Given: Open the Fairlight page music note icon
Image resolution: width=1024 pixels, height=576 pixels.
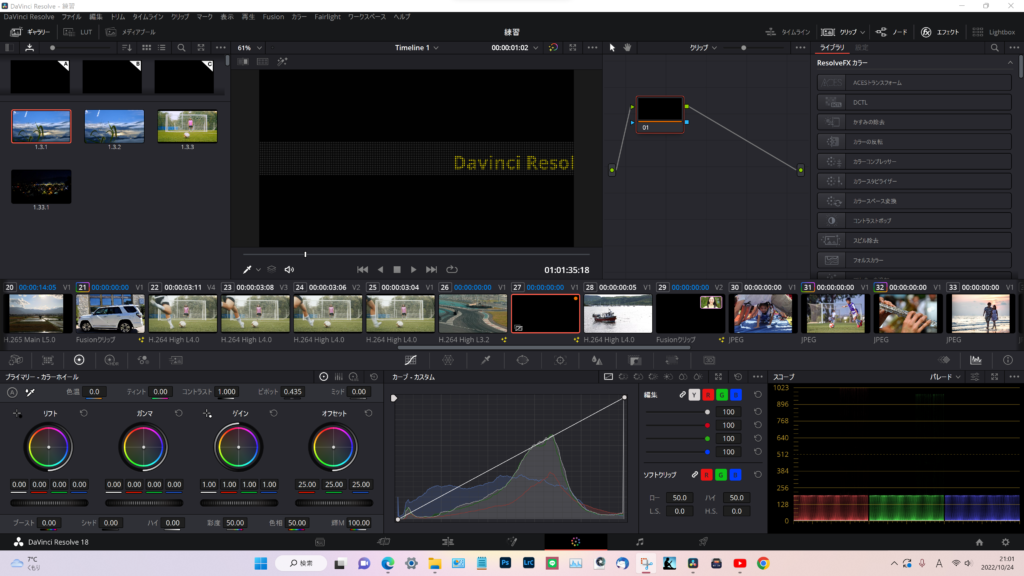Looking at the screenshot, I should tap(639, 542).
